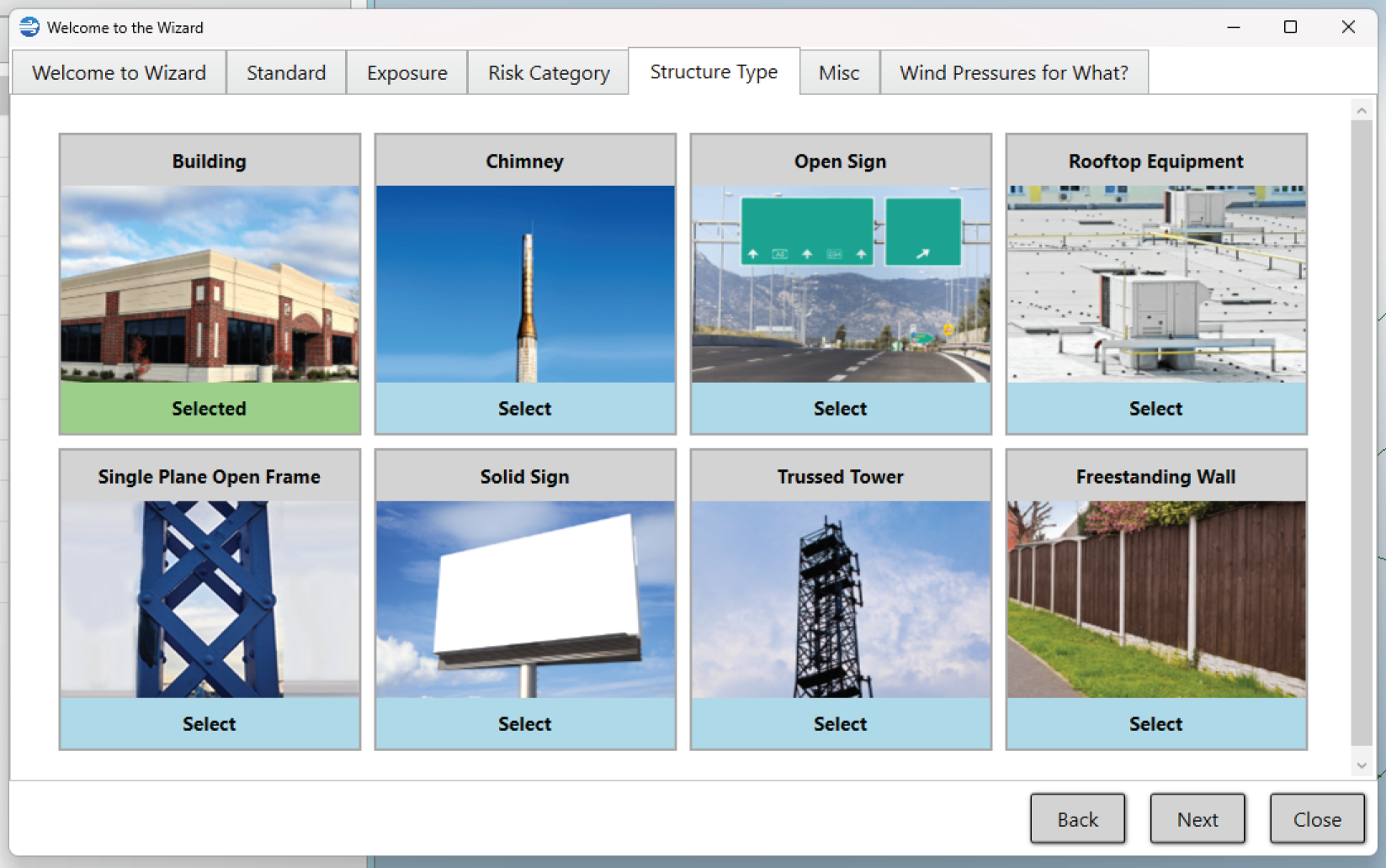Select the Chimney structure type
The height and width of the screenshot is (868, 1386).
(x=524, y=409)
